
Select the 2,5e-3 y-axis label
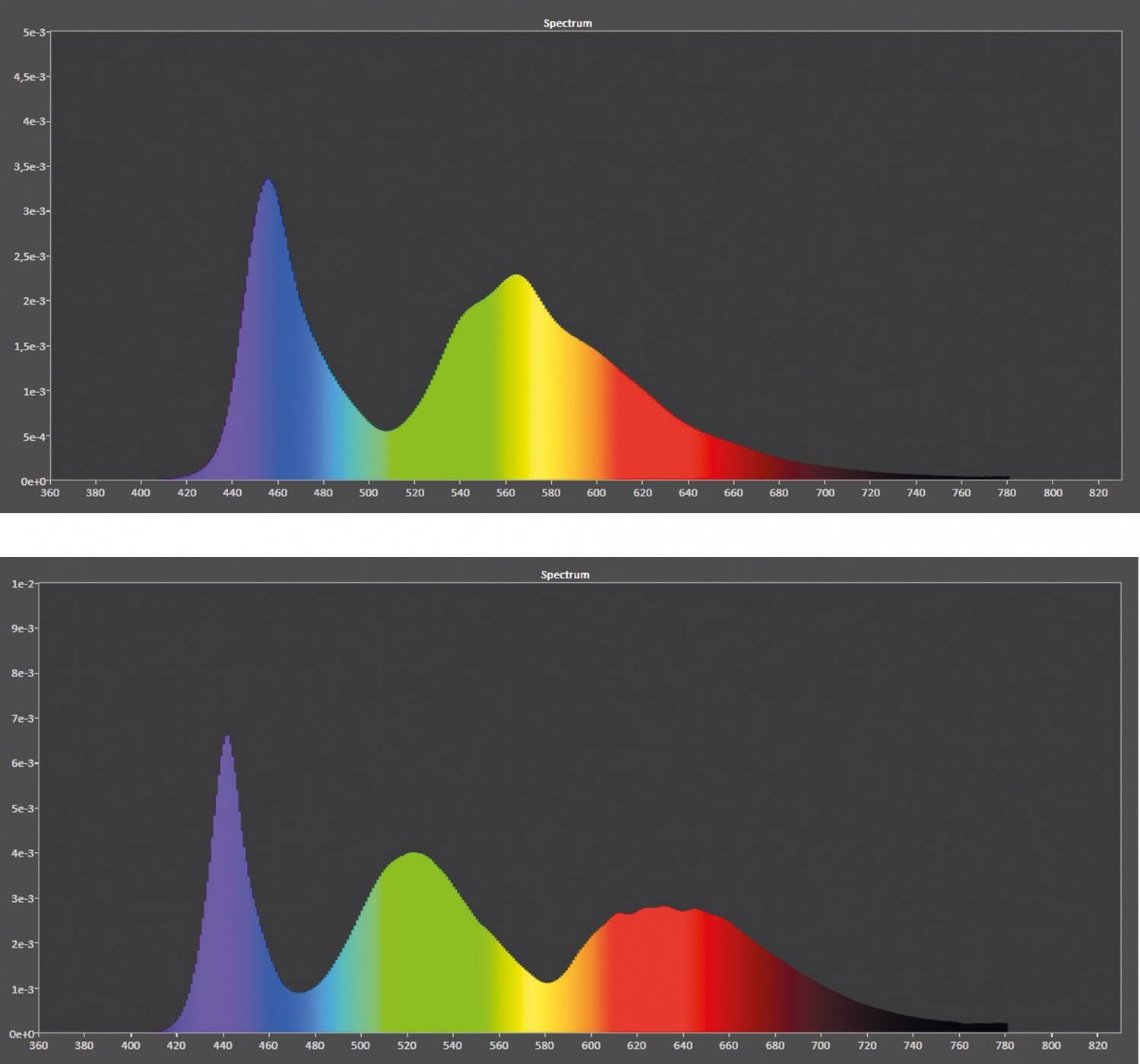pos(30,256)
